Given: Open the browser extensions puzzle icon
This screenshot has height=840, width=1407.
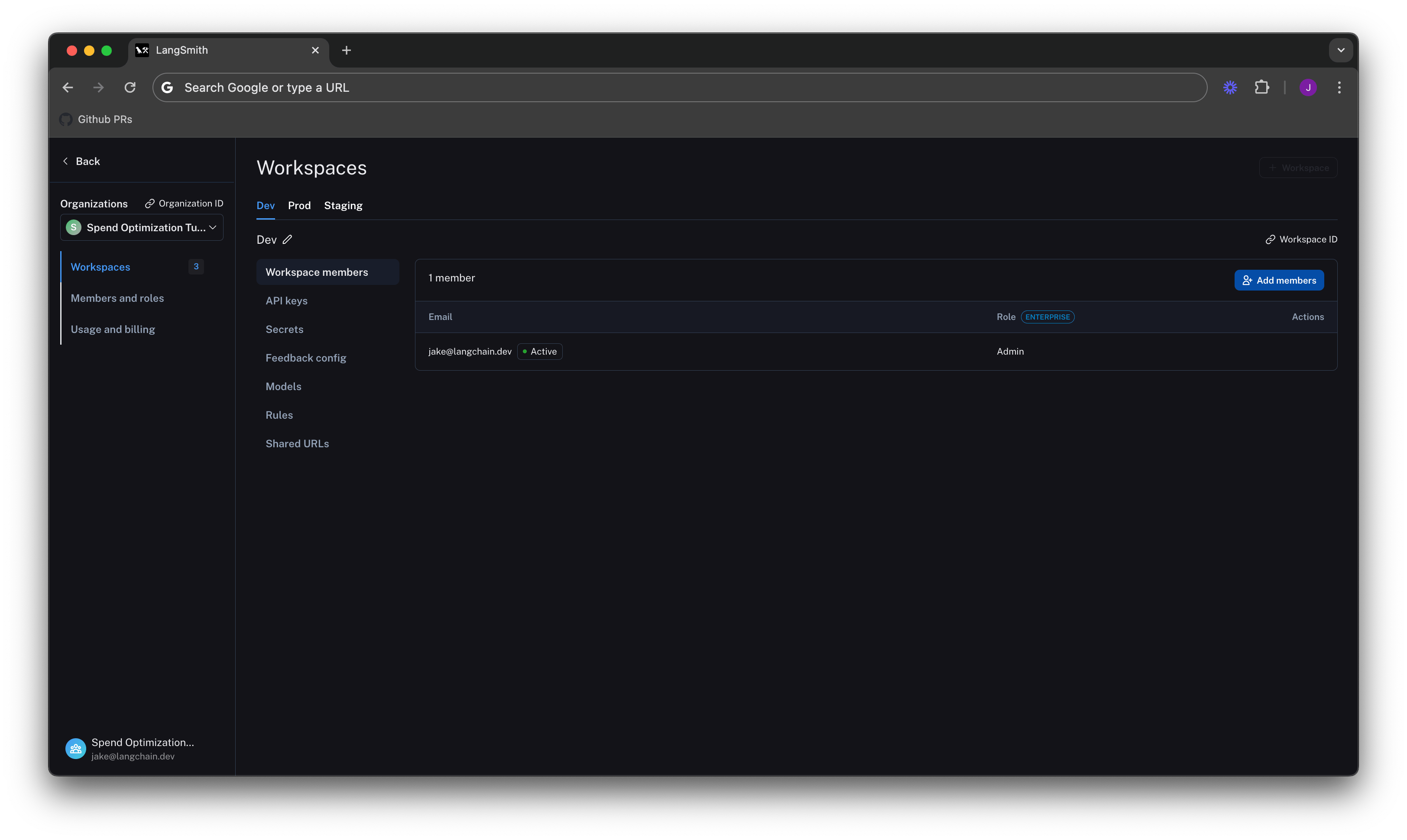Looking at the screenshot, I should click(1261, 87).
